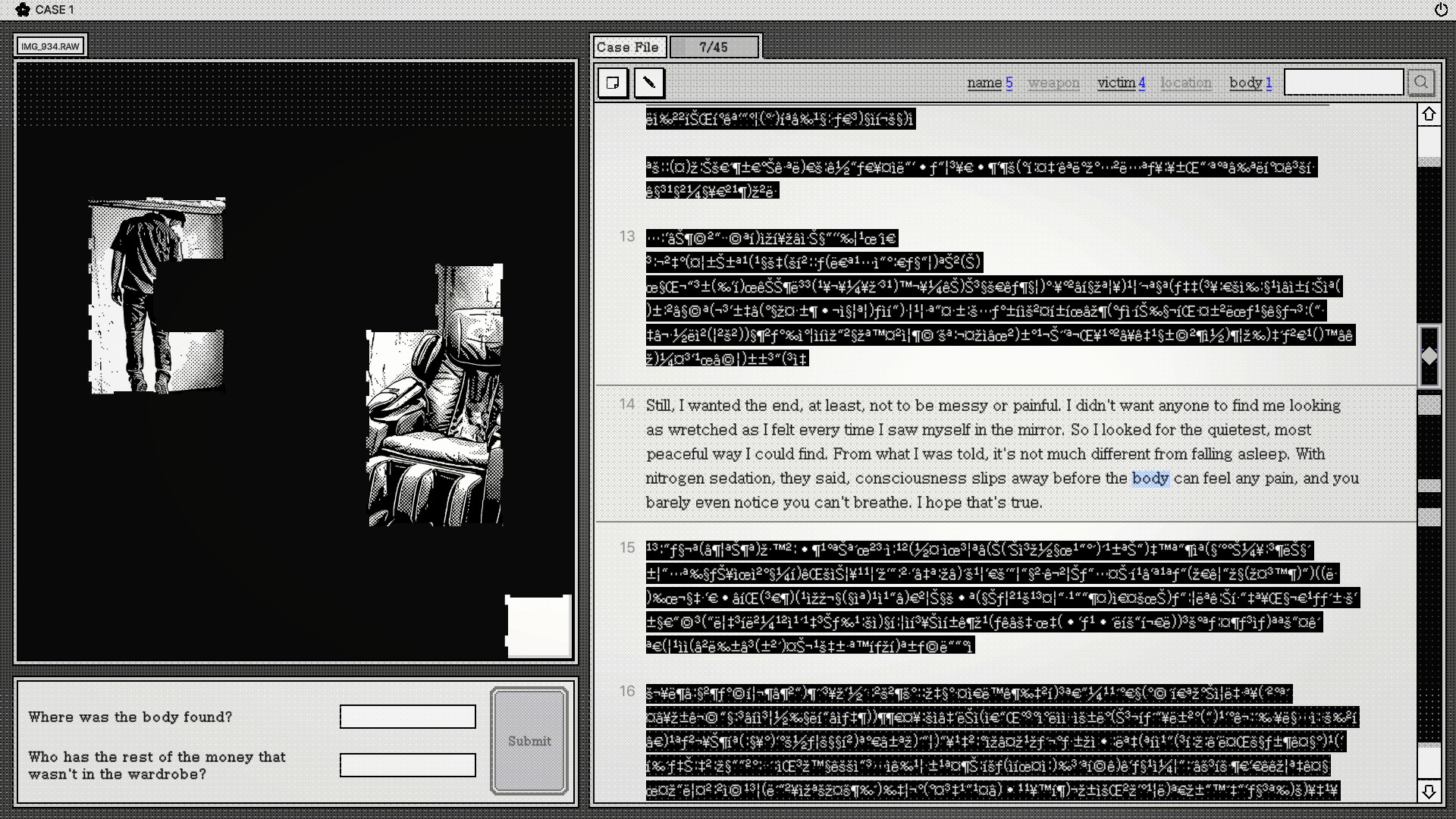
Task: Click the greyed weapon keyword link
Action: [1053, 83]
